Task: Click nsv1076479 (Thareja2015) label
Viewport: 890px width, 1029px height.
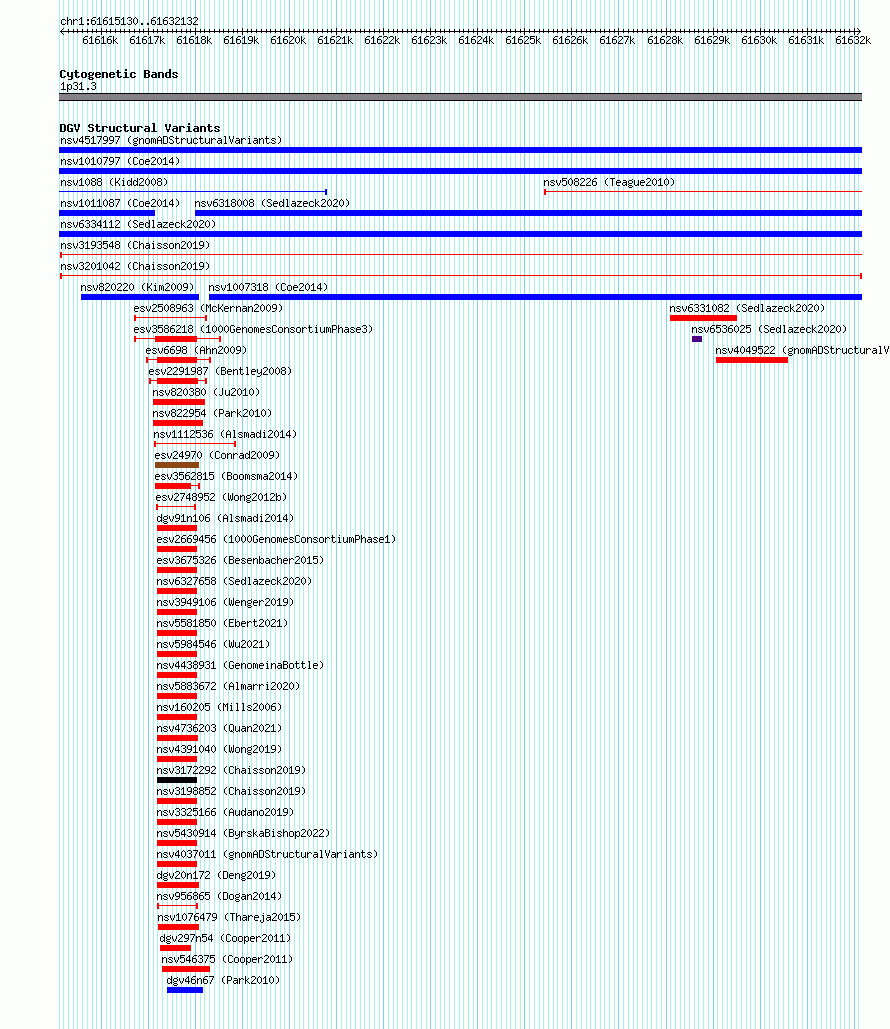Action: pyautogui.click(x=229, y=917)
